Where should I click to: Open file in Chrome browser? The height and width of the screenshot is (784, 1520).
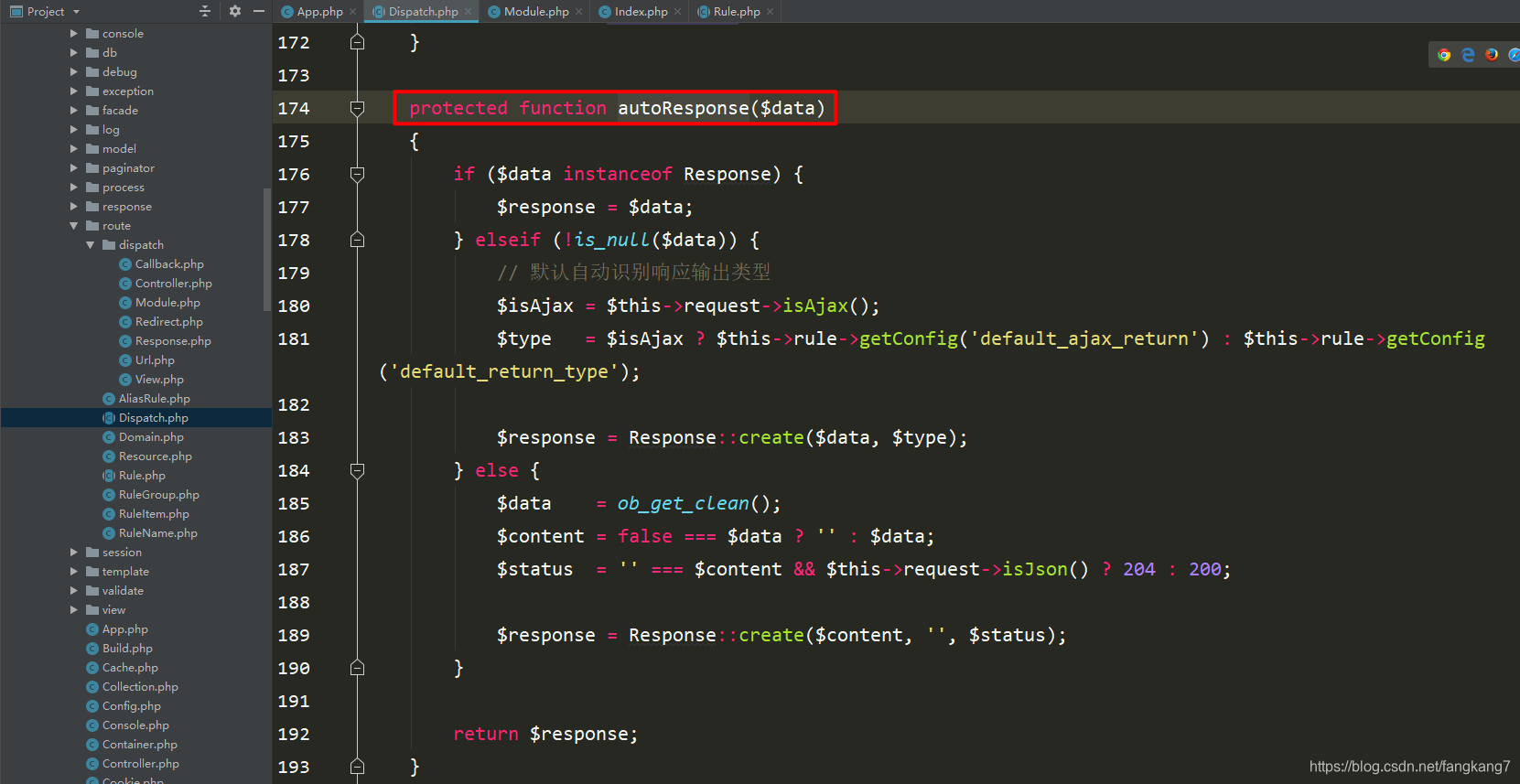1444,55
